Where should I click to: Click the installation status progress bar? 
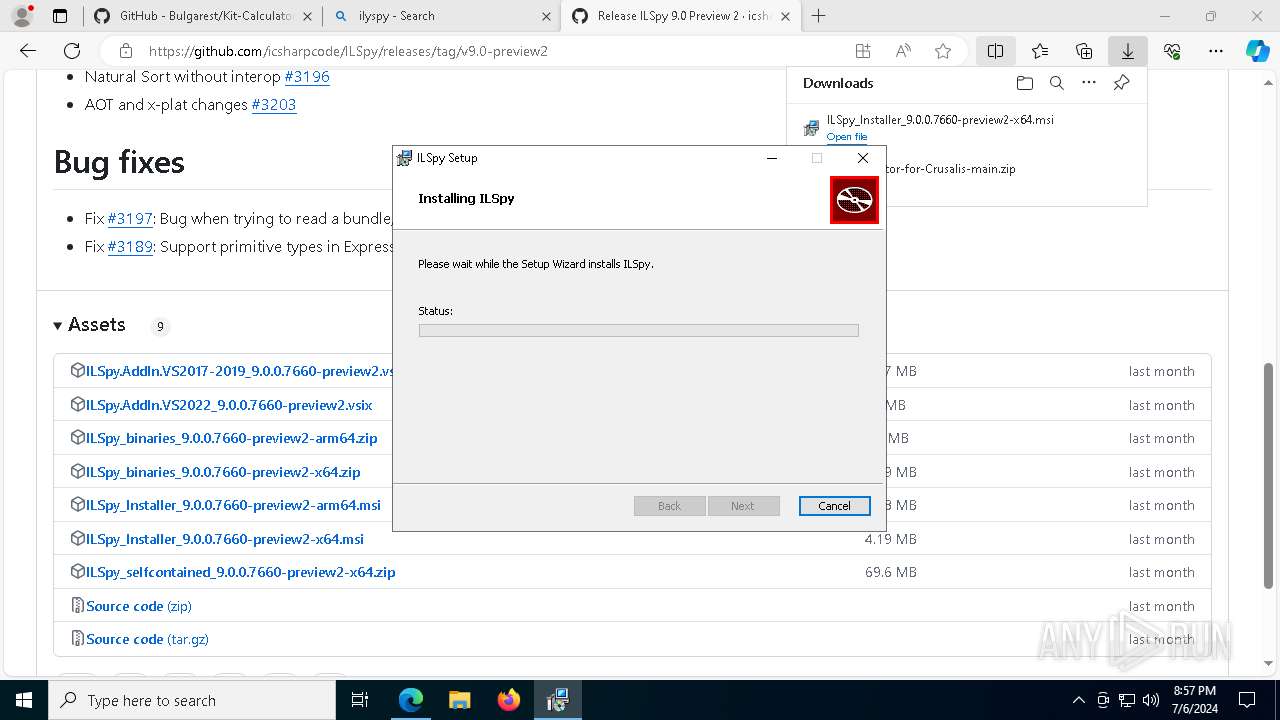638,330
